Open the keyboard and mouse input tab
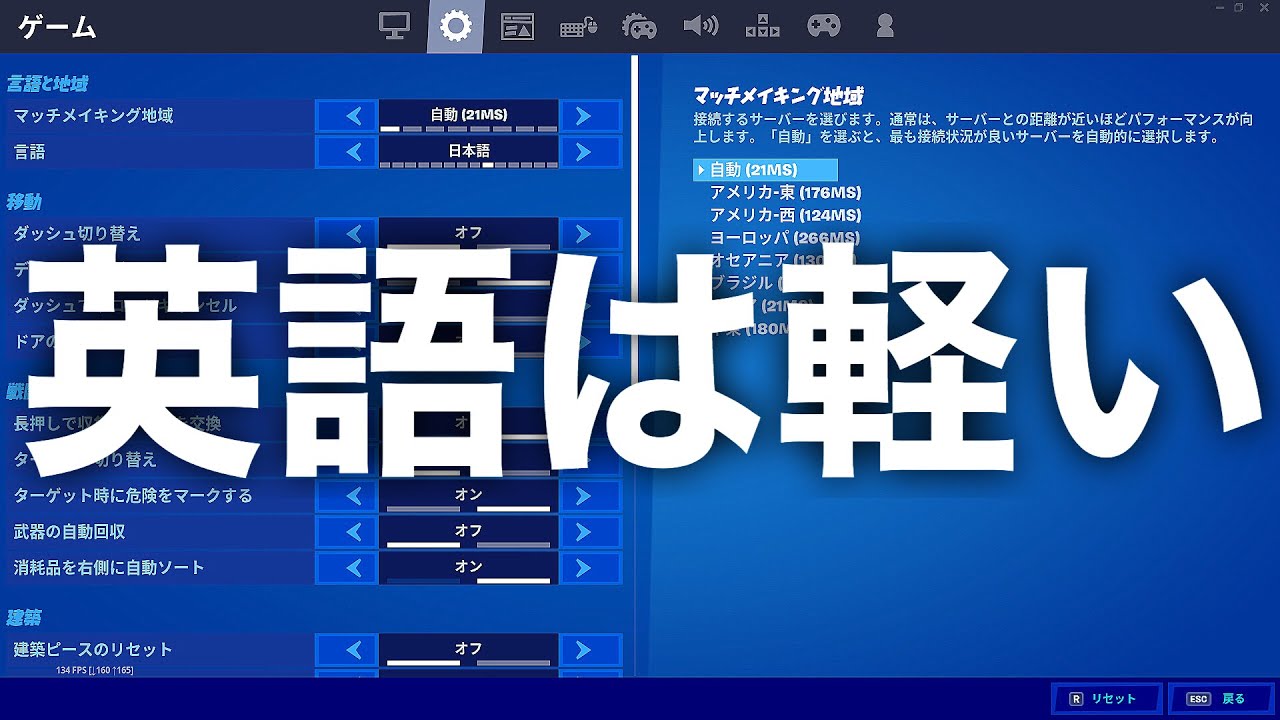The width and height of the screenshot is (1280, 720). 578,27
